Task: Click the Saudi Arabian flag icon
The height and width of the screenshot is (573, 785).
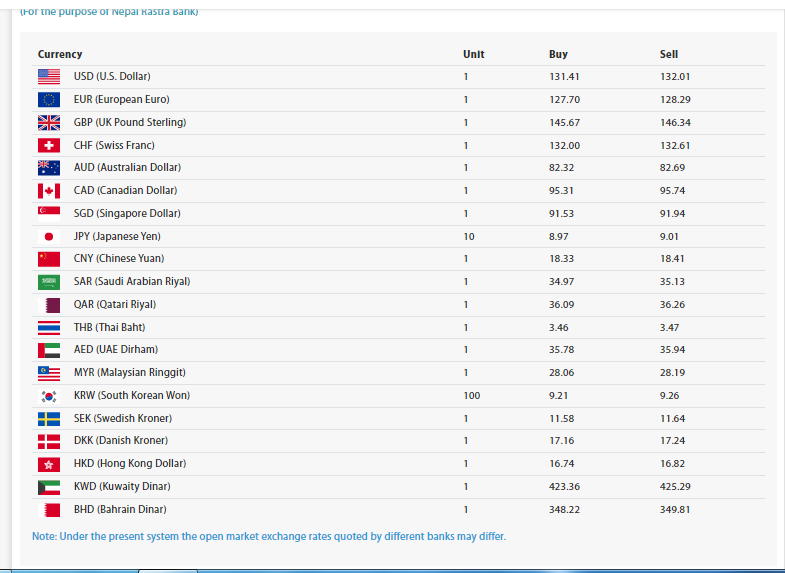Action: click(x=49, y=282)
